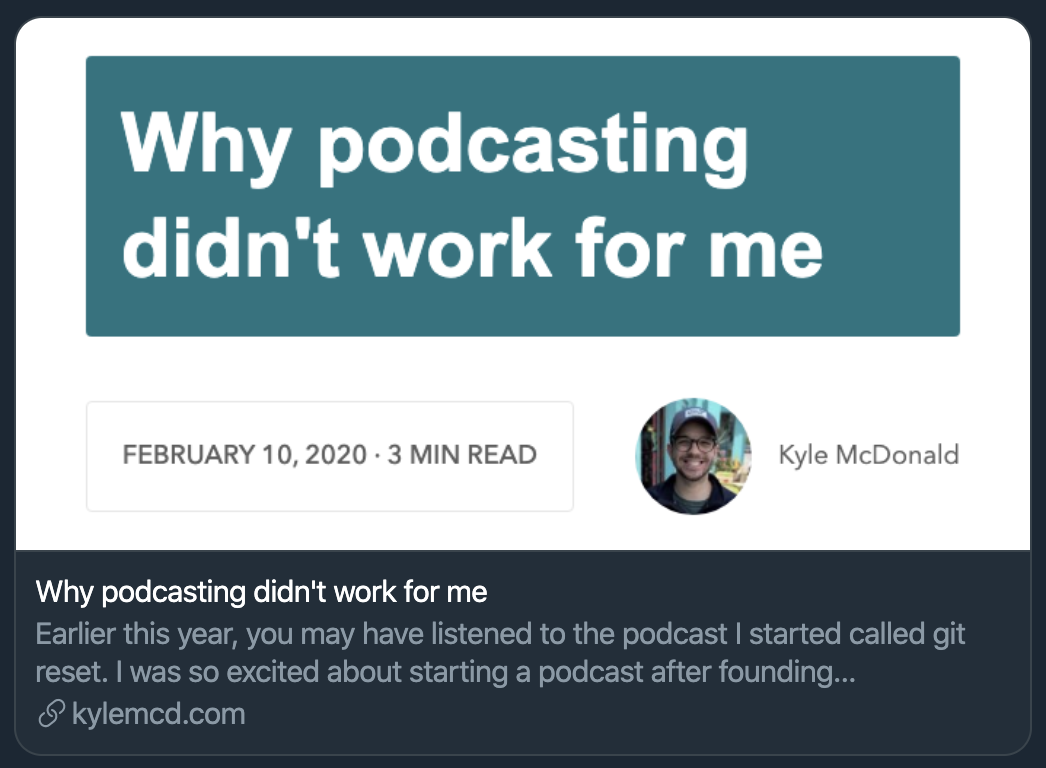Click the kylemcd.com domain link

coord(158,714)
